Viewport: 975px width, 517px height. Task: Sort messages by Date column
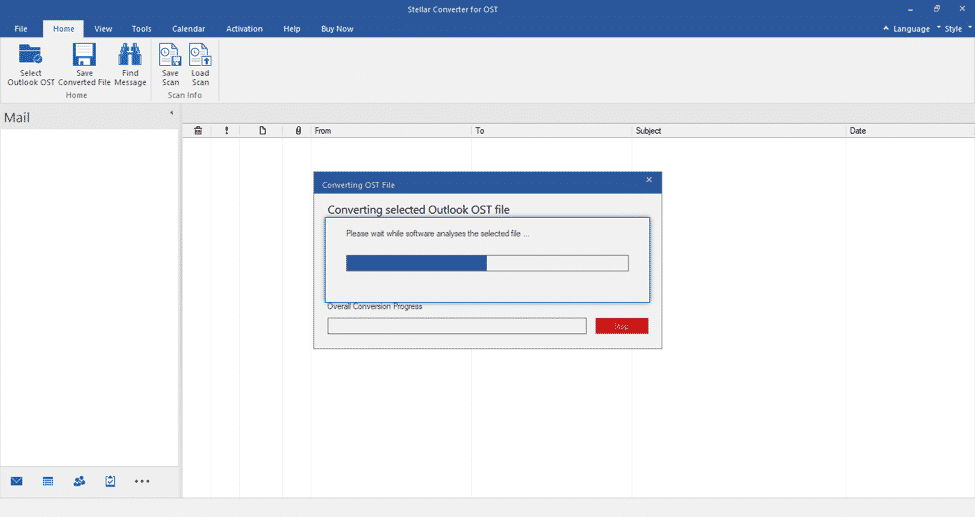(910, 131)
